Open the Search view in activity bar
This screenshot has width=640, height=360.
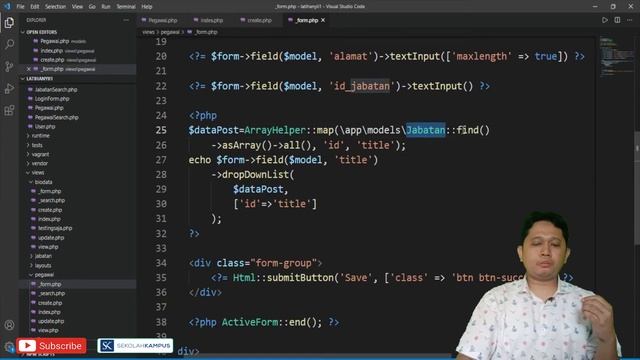[9, 44]
